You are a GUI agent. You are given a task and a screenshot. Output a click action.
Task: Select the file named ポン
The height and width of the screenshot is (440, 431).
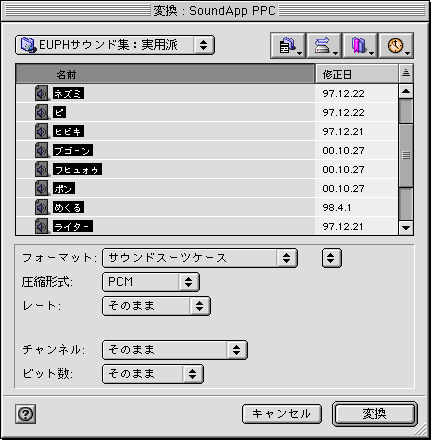(x=64, y=188)
